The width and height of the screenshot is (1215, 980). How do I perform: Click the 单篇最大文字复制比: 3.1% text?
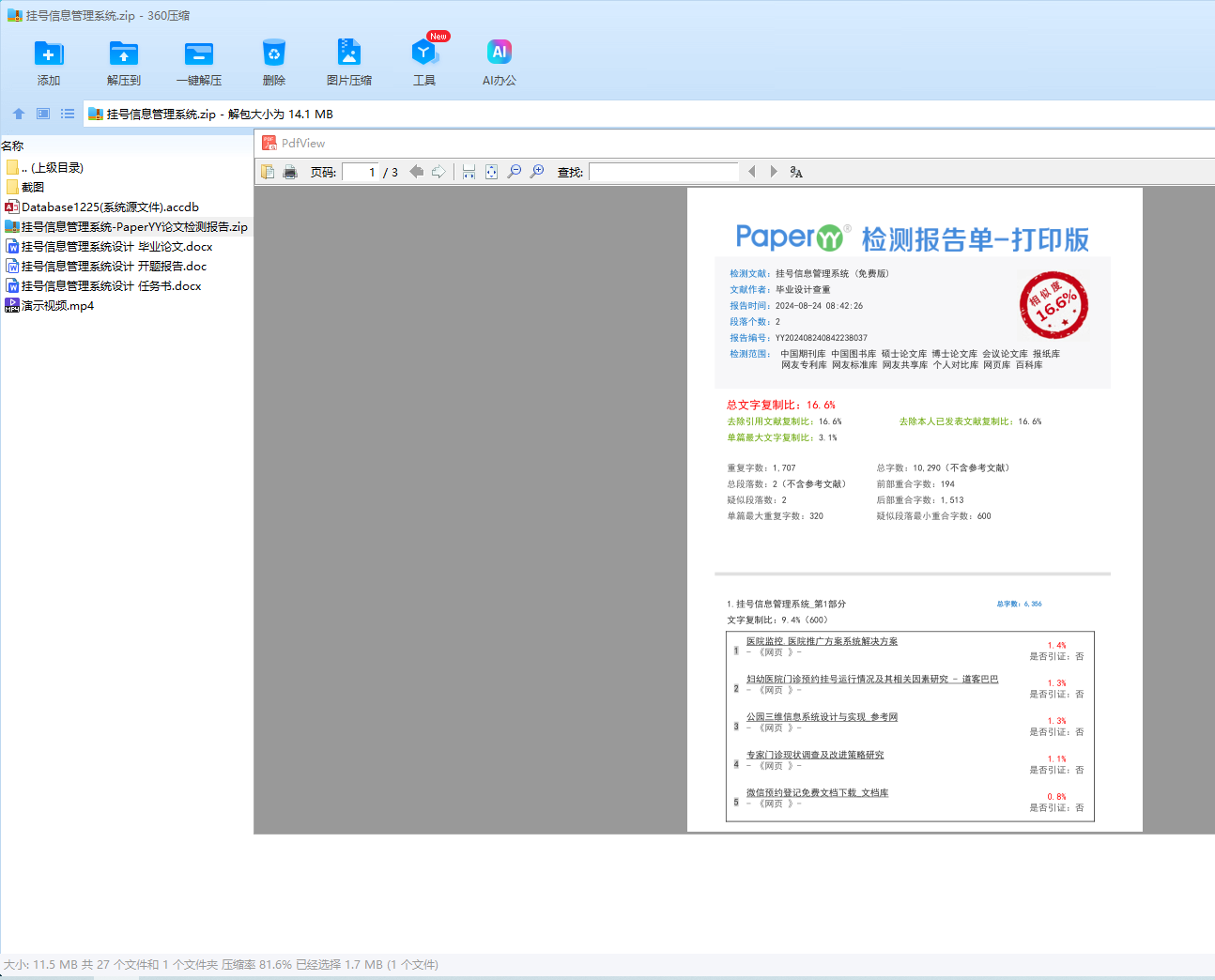click(x=782, y=437)
